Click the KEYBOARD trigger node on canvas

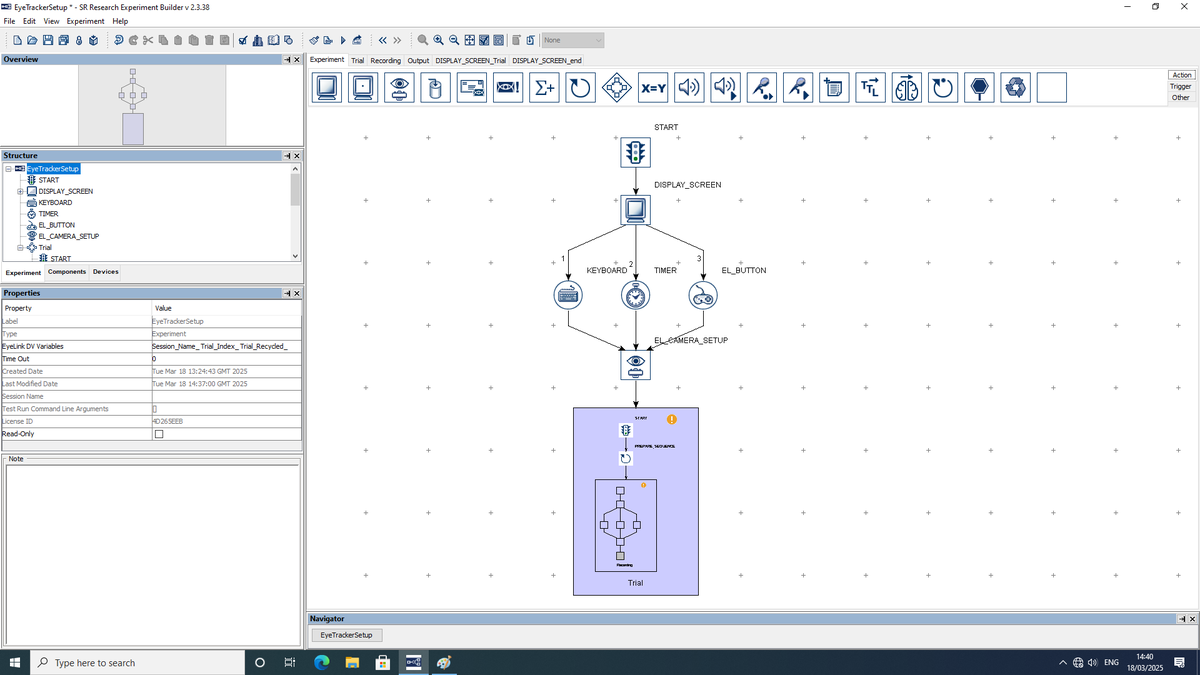tap(568, 295)
